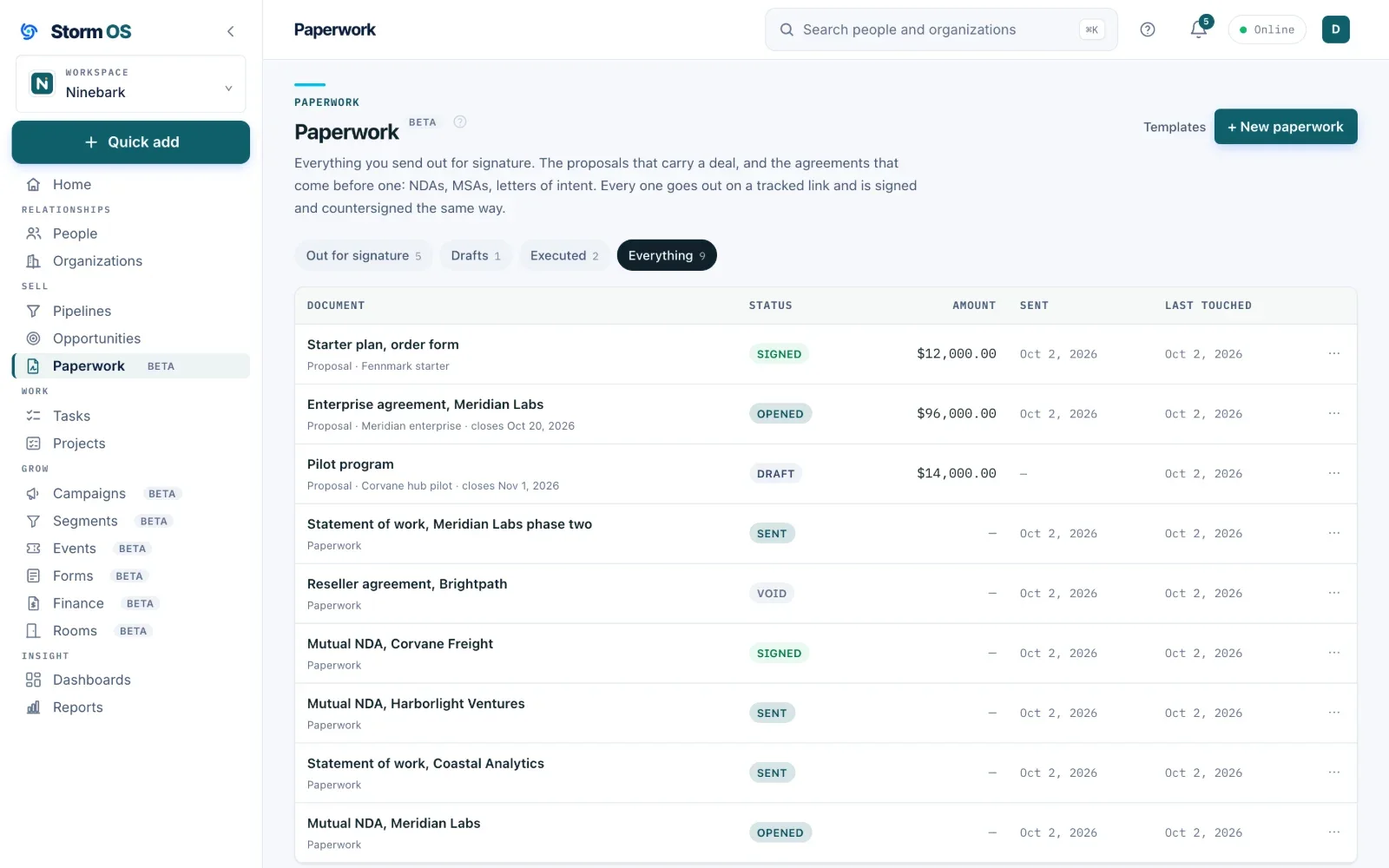Open Reseller agreement, Brightpath document
This screenshot has width=1389, height=868.
coord(407,584)
